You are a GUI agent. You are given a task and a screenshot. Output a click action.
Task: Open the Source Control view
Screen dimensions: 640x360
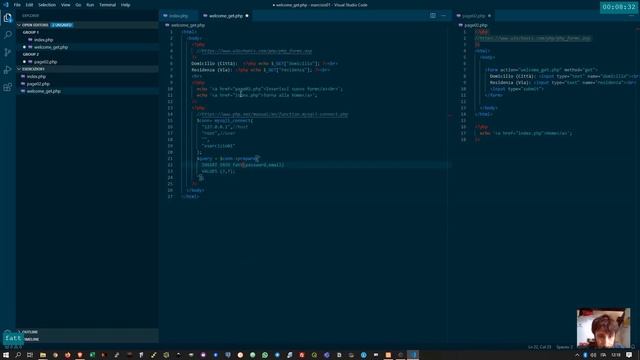point(8,52)
